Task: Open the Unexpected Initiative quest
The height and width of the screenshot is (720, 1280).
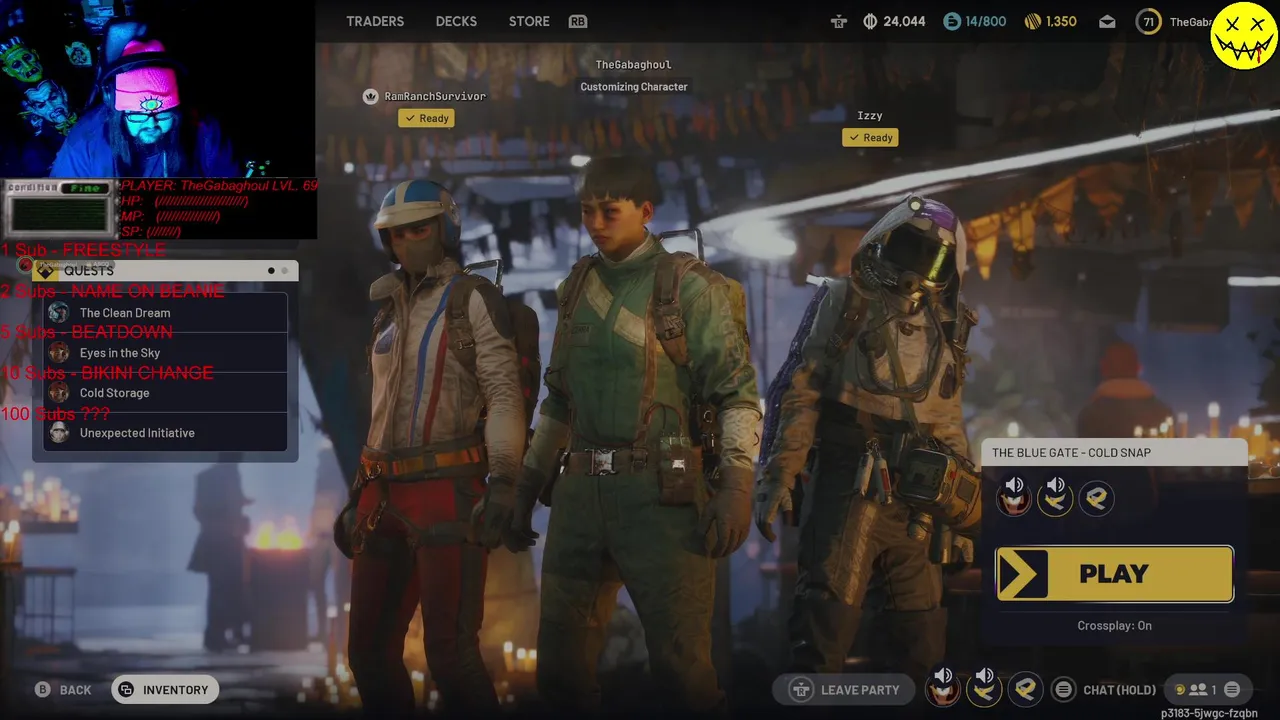Action: click(x=167, y=433)
